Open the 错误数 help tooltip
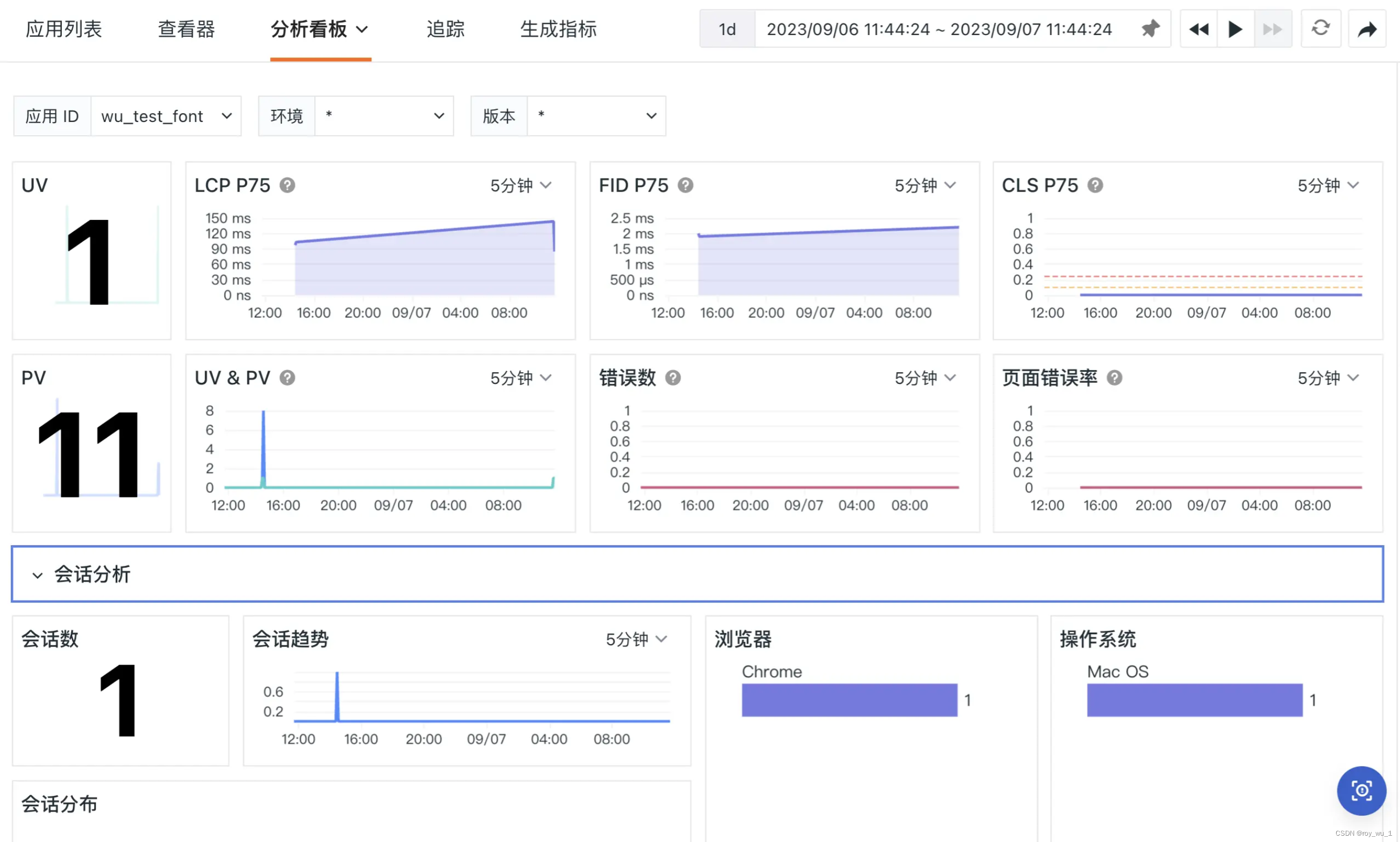This screenshot has width=1400, height=842. (x=673, y=378)
